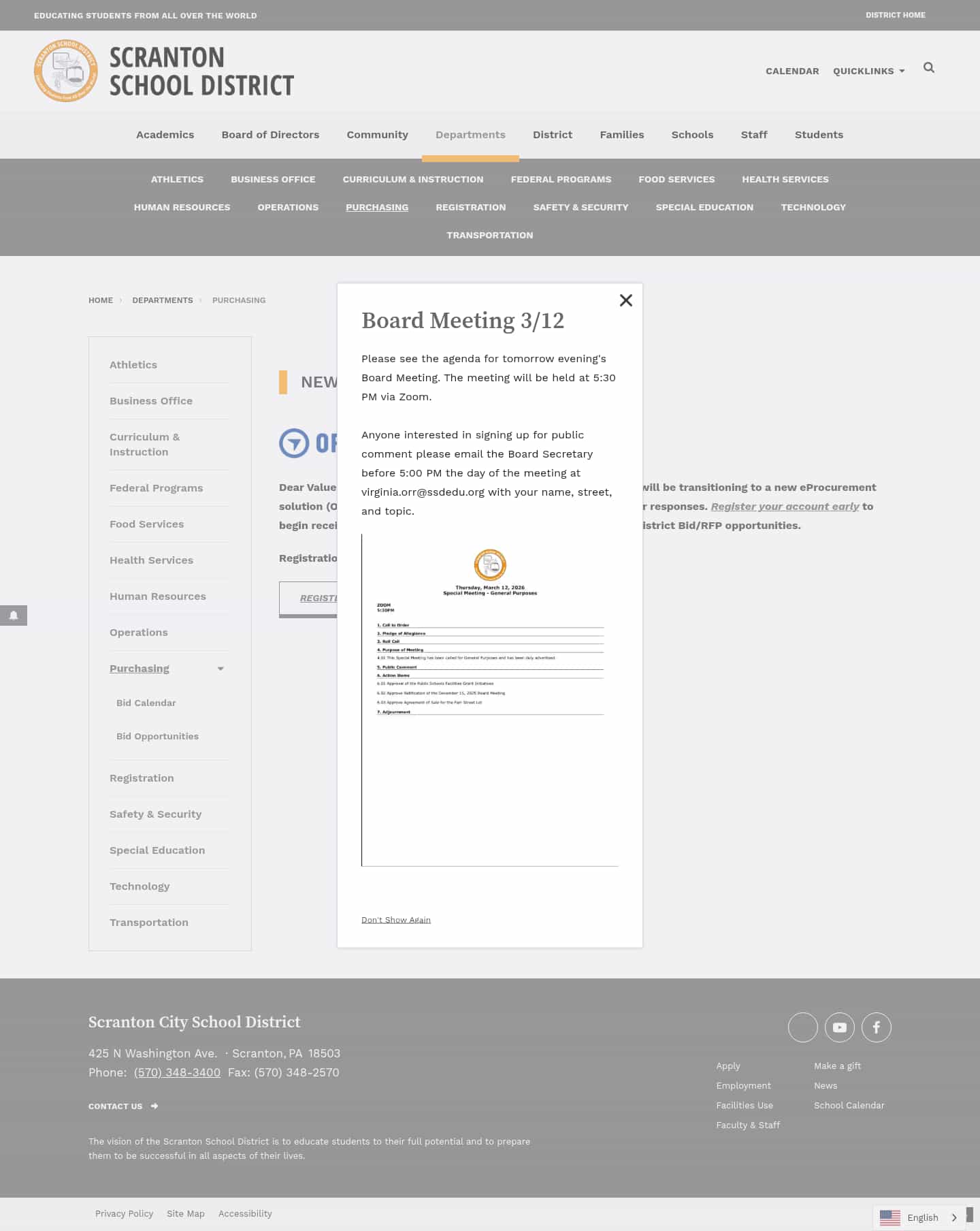This screenshot has width=980, height=1231.
Task: Open the Privacy Policy link
Action: pyautogui.click(x=124, y=1214)
